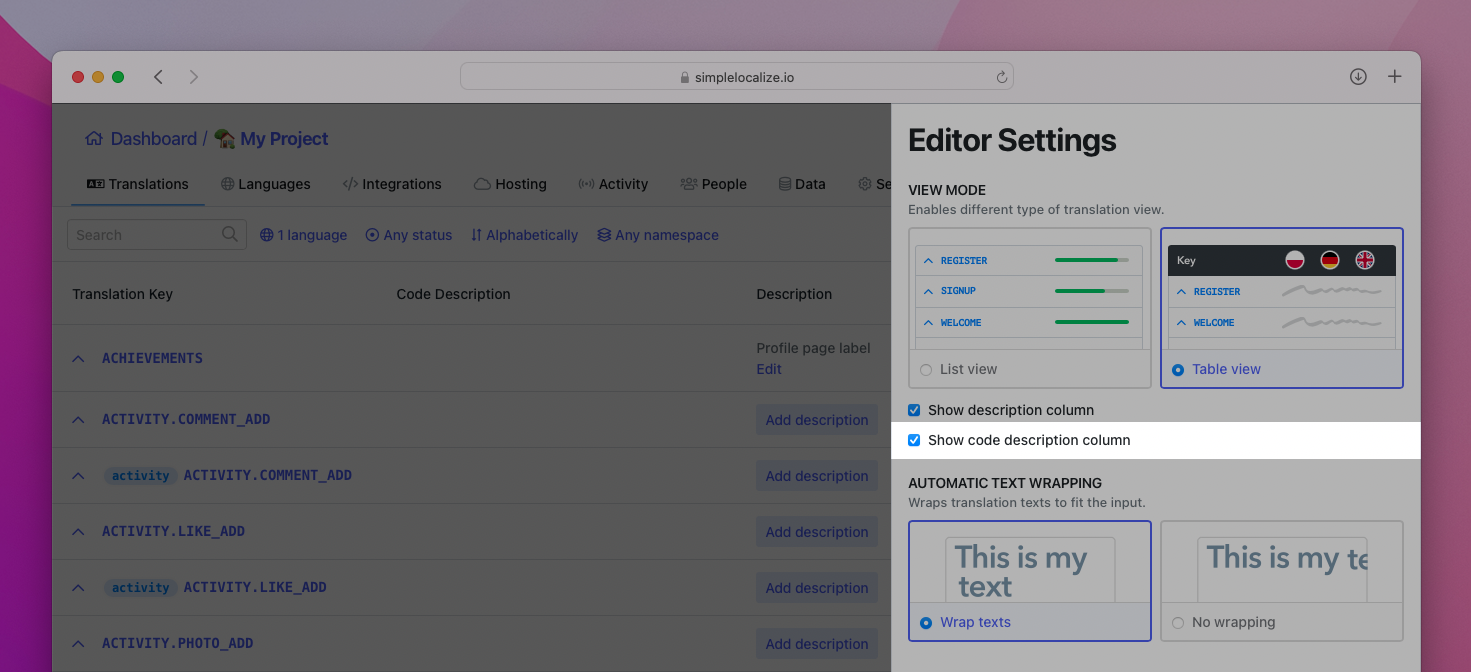Click the ACTIVITY.PHOTO_ADD key name
Viewport: 1471px width, 672px height.
coord(178,643)
